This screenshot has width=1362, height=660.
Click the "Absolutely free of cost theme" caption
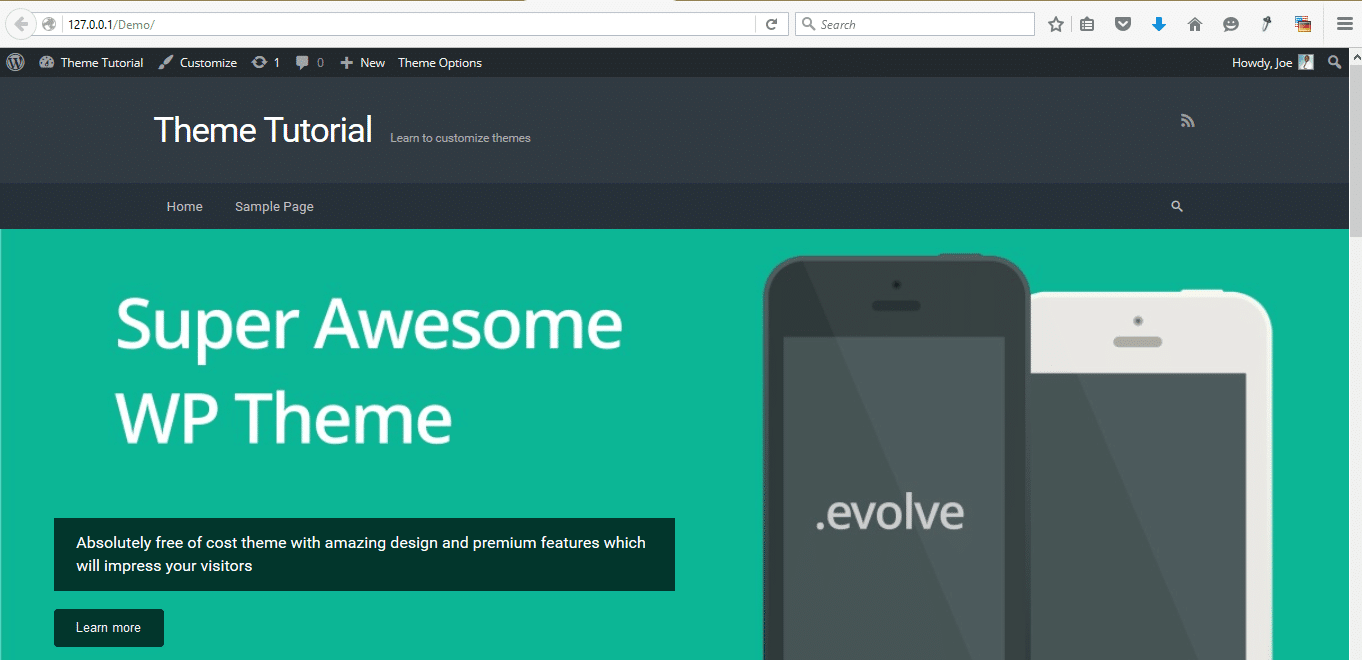[364, 554]
